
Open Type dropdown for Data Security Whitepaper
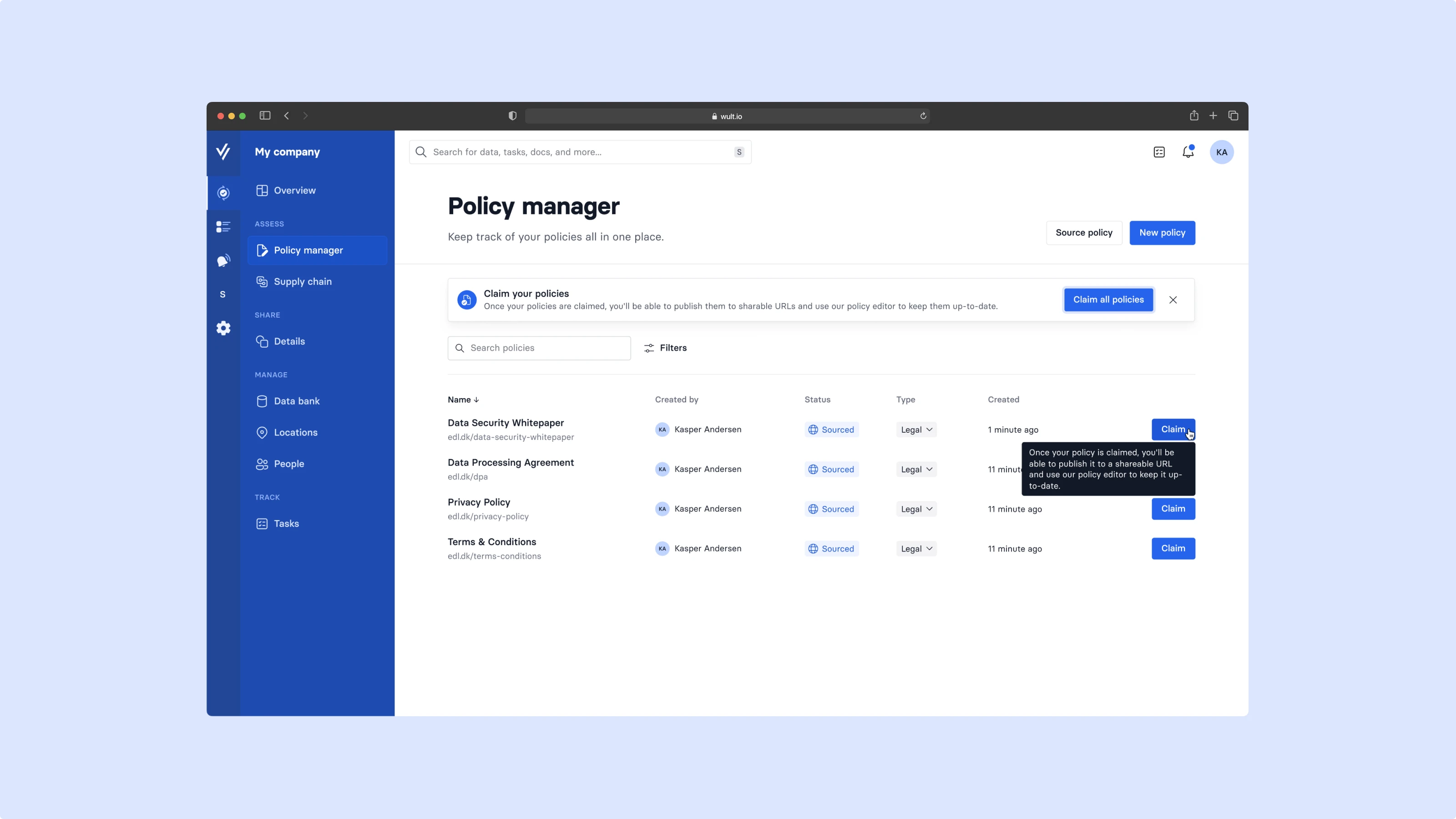916,430
